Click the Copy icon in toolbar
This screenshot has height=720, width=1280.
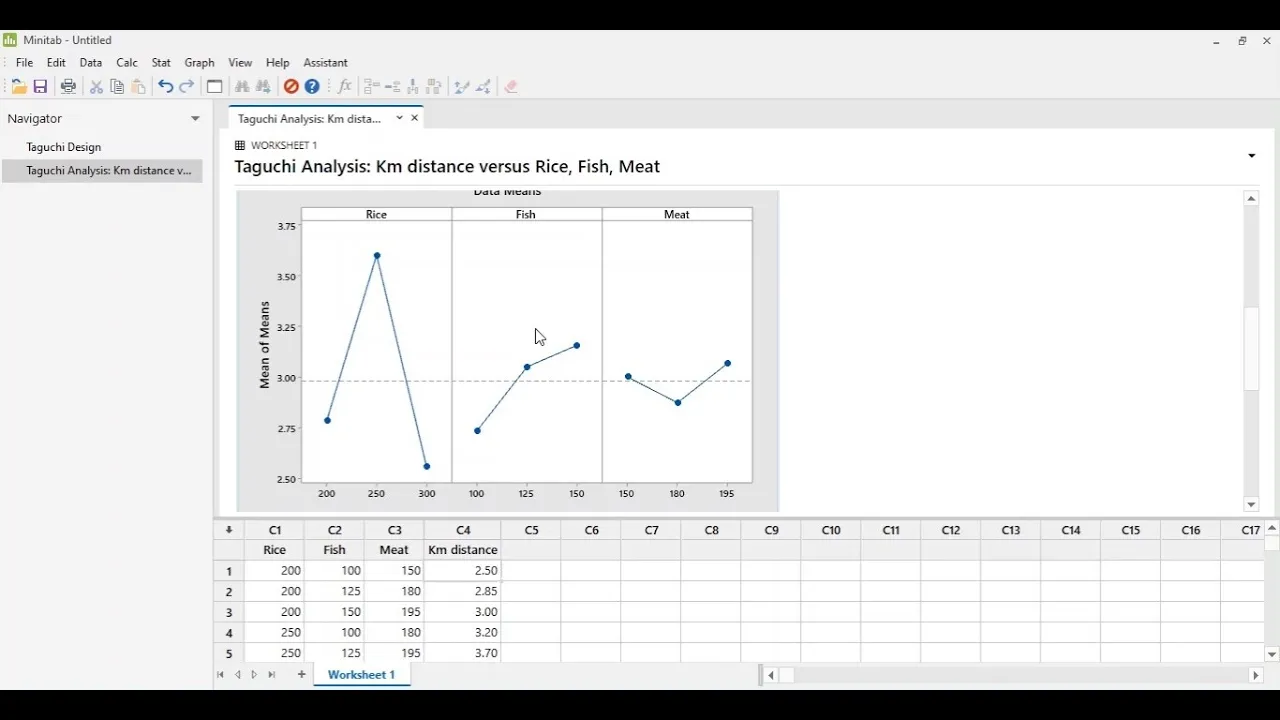[117, 87]
